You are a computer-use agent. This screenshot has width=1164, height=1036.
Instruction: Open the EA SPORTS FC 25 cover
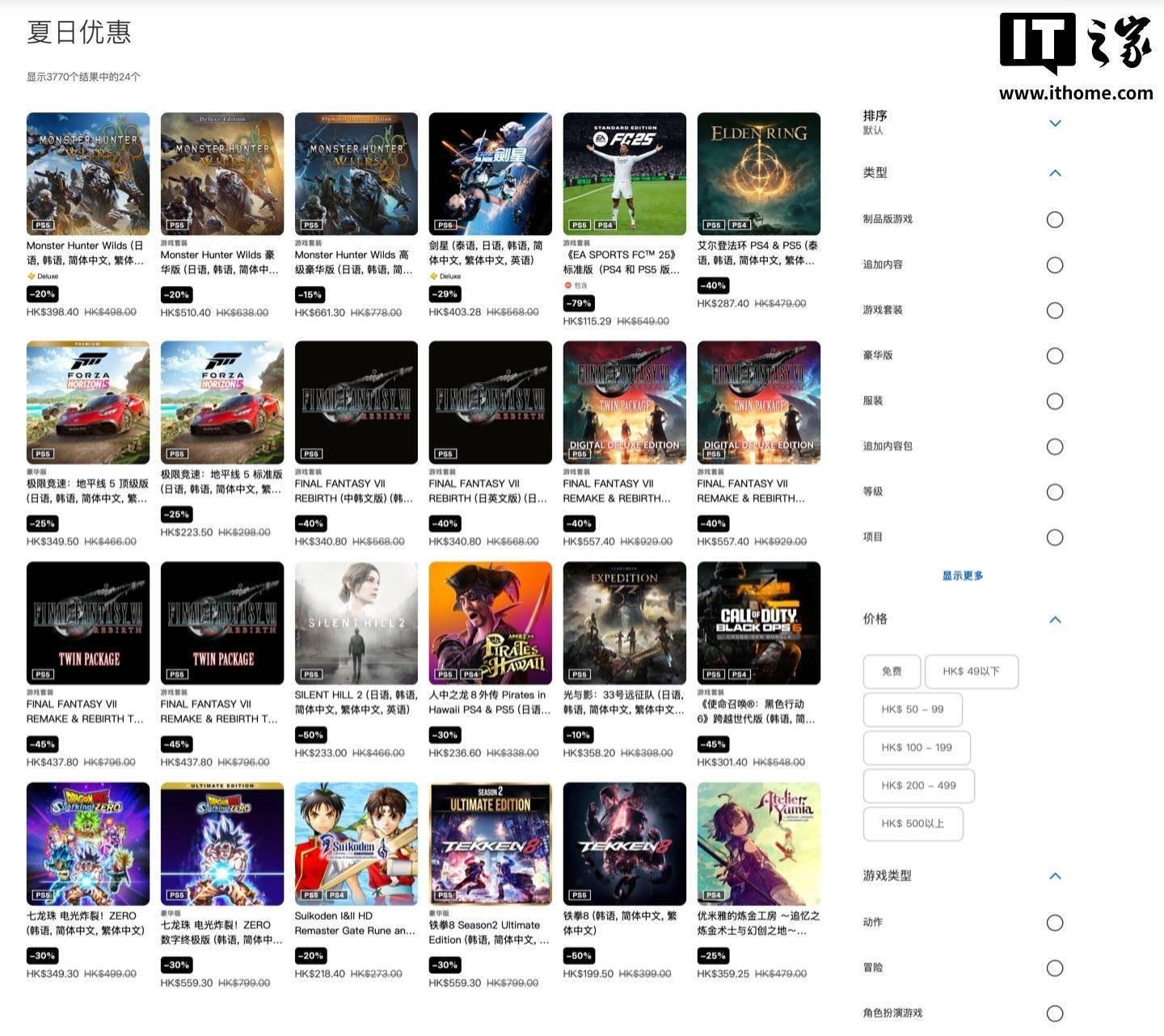[x=625, y=174]
